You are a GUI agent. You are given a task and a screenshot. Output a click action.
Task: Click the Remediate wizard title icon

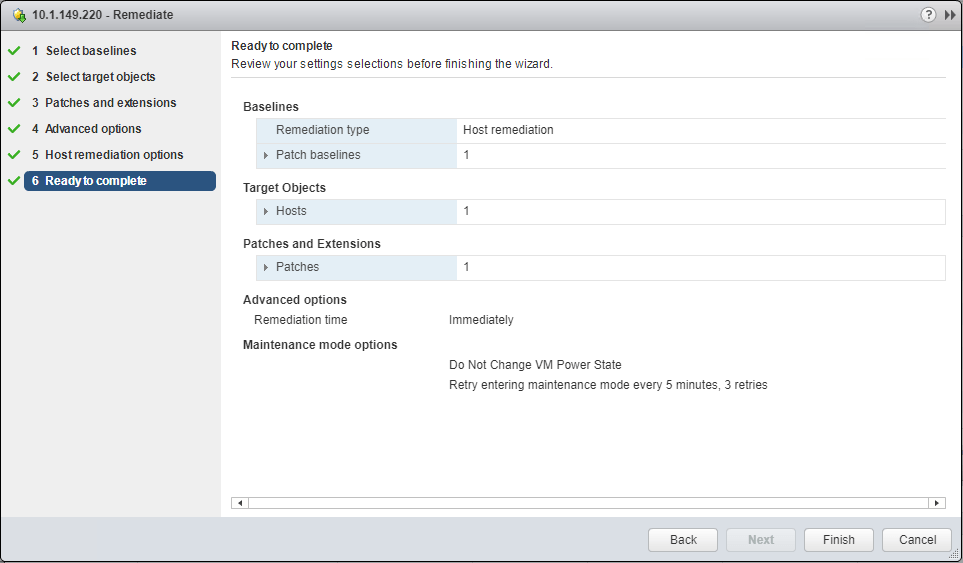[x=19, y=16]
